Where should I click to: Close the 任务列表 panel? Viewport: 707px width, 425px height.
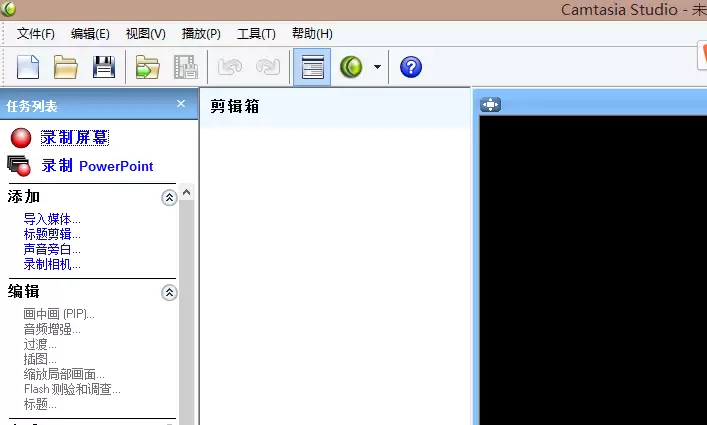click(181, 104)
